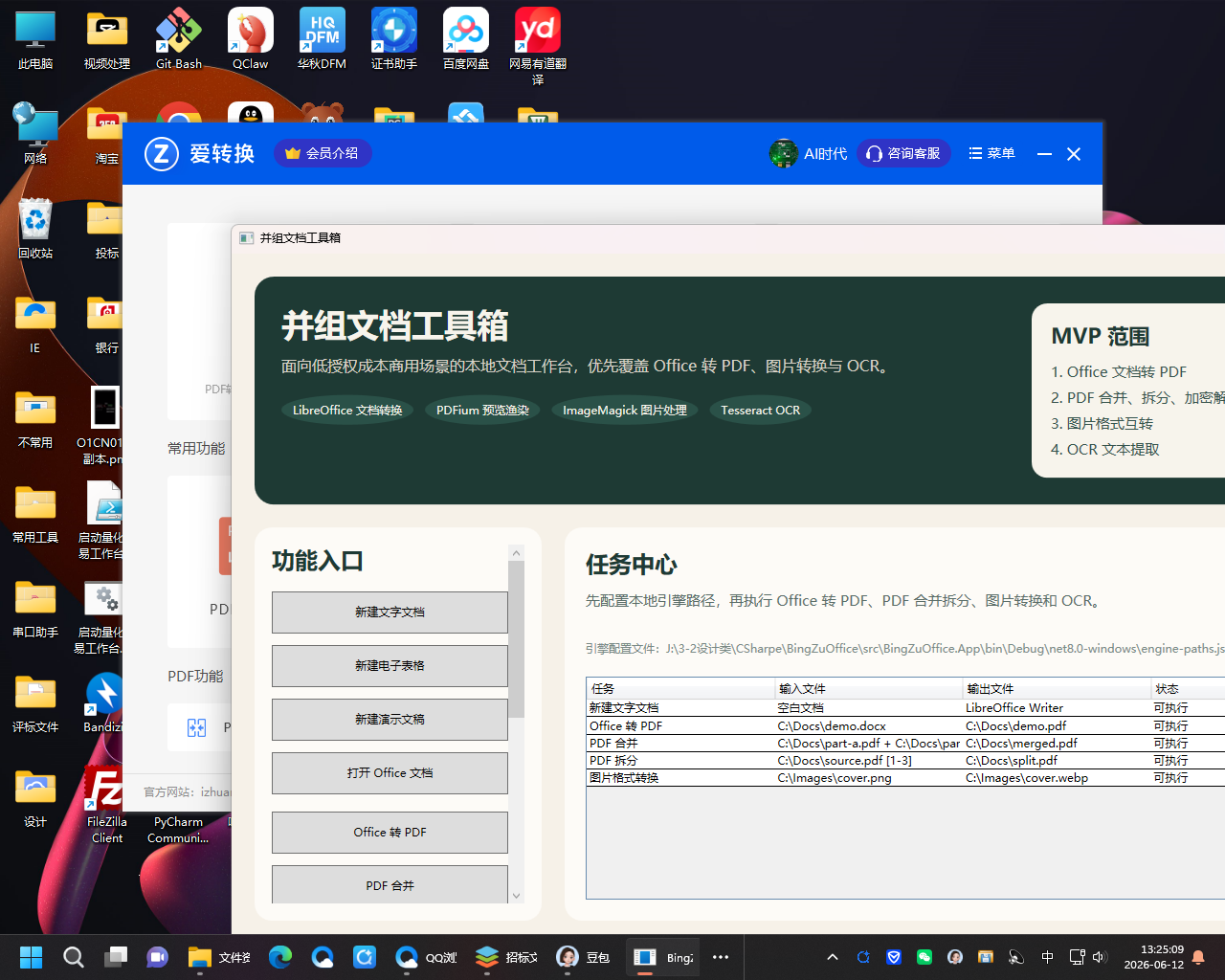Open 豆包 from the taskbar
Screen dimensions: 1225x980
coord(583,957)
